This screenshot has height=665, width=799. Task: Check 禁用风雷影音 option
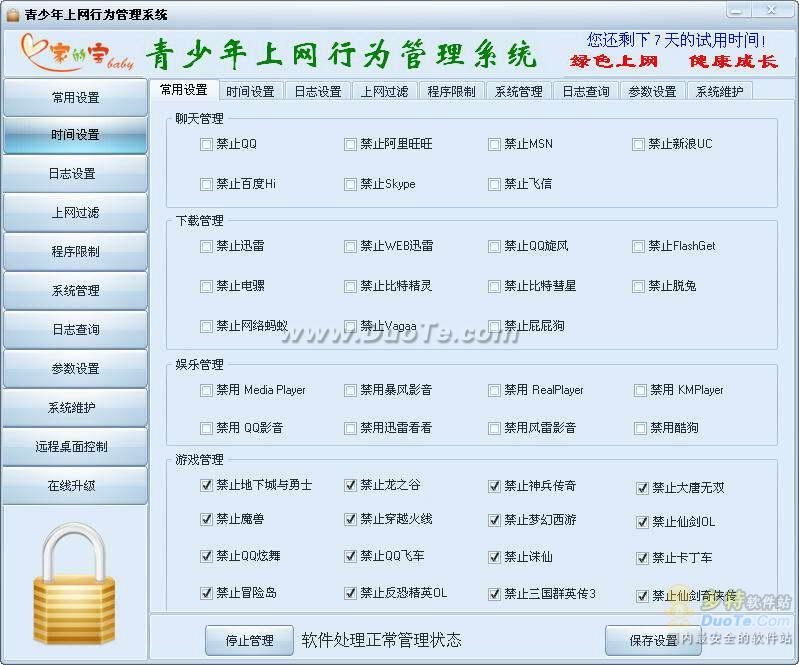(x=494, y=429)
